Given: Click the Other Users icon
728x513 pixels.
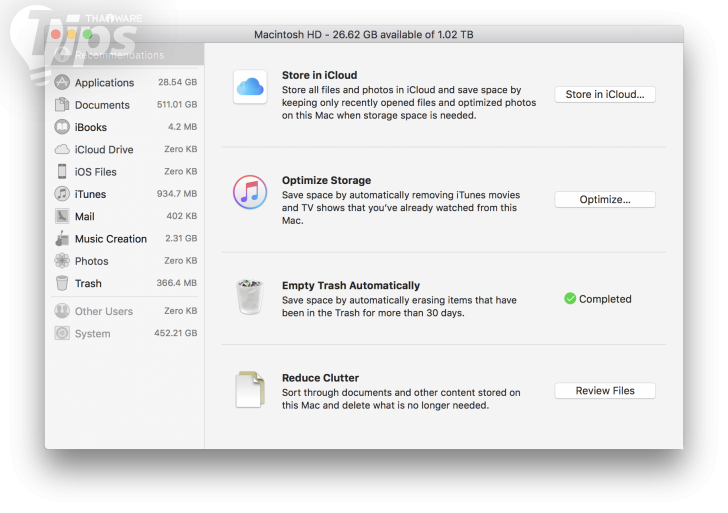Looking at the screenshot, I should 62,311.
